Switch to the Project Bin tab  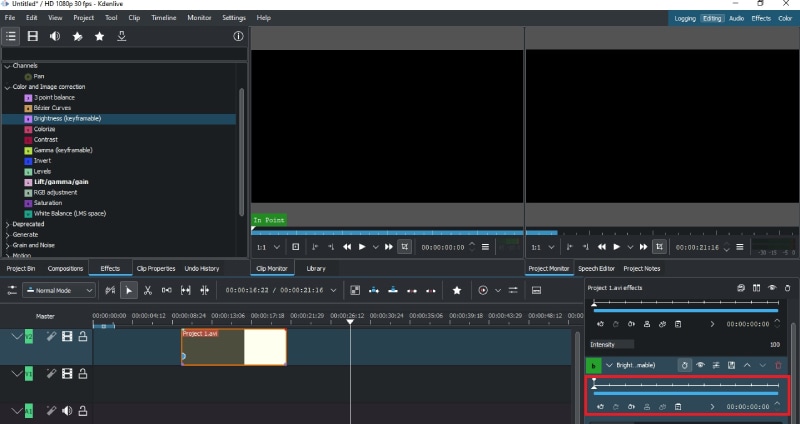21,268
